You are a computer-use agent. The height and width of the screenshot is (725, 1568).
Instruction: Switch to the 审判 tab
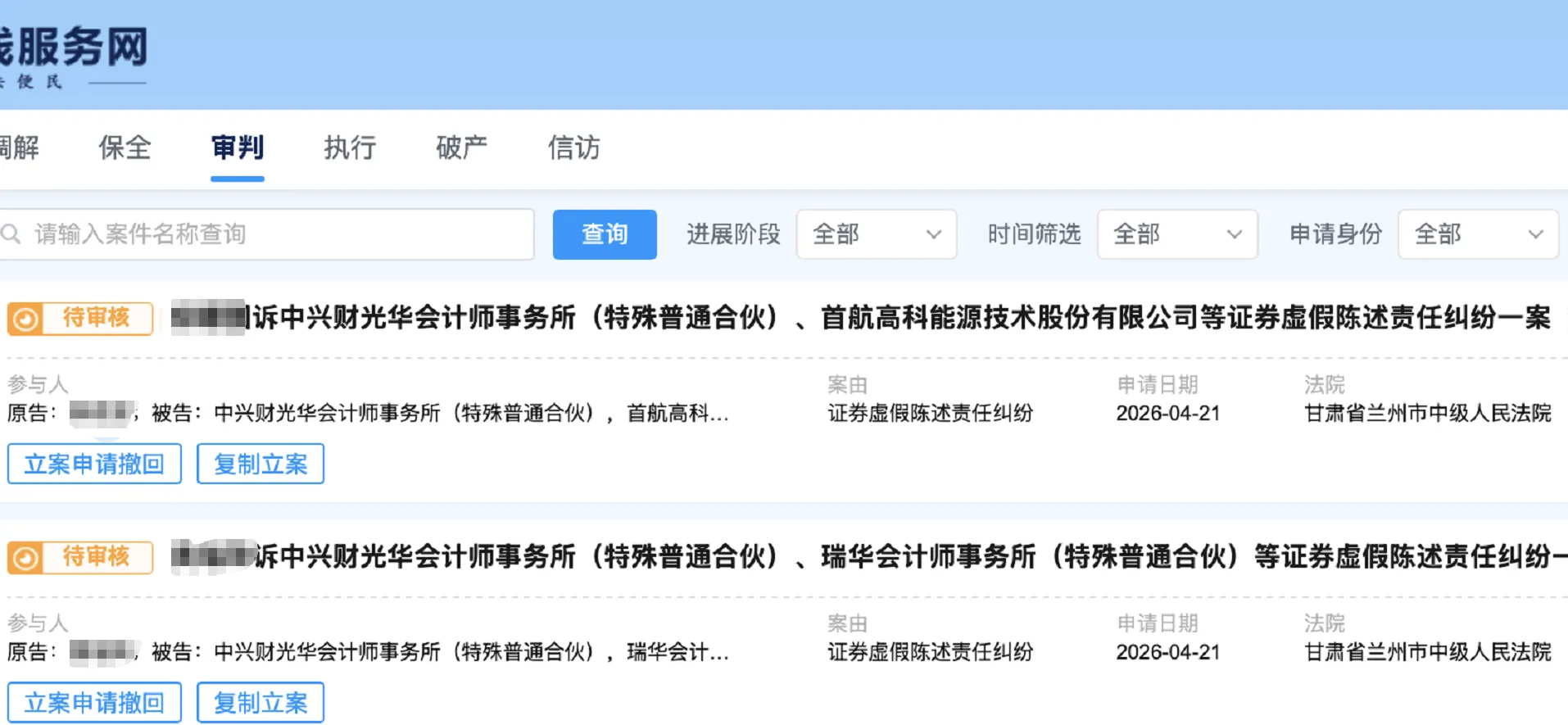tap(238, 147)
